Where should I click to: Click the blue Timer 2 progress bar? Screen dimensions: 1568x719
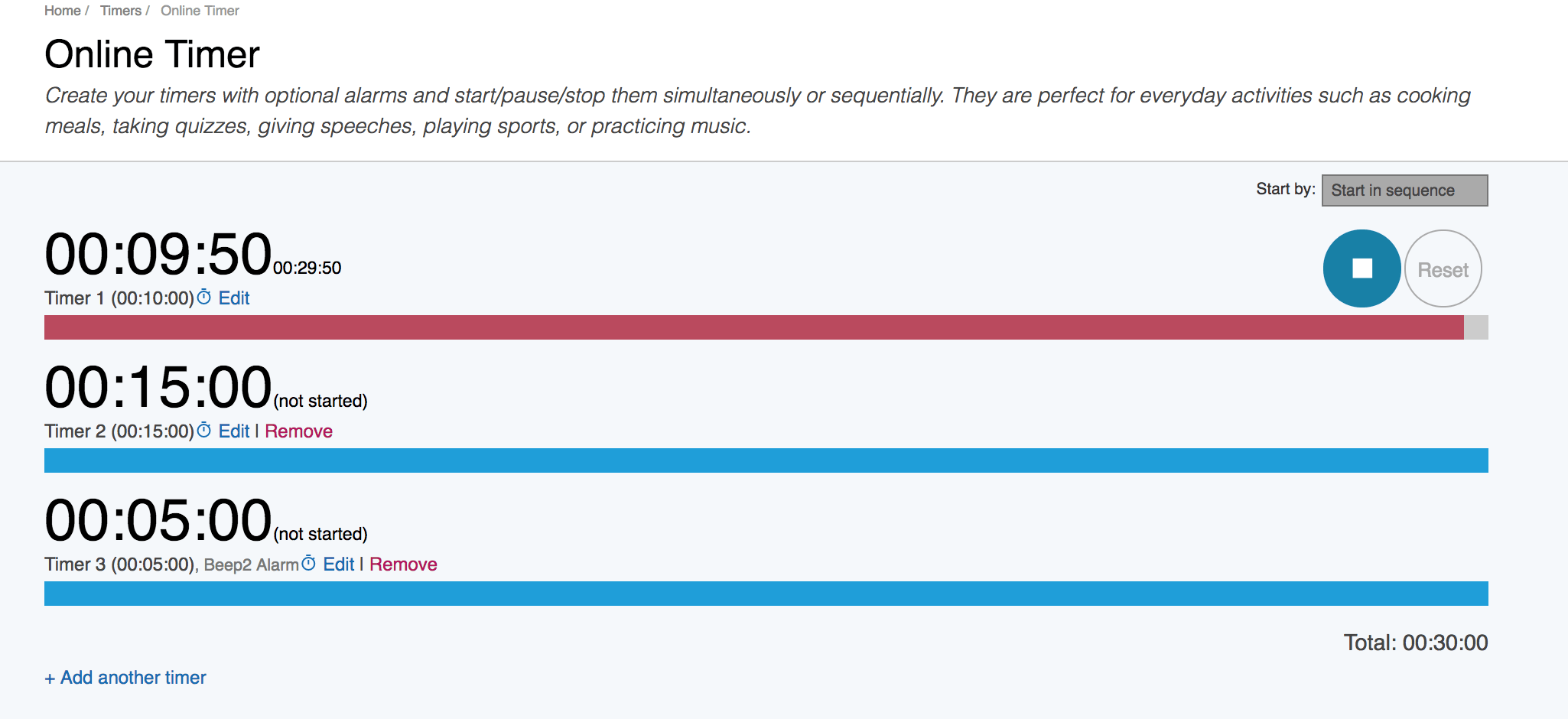pyautogui.click(x=766, y=460)
